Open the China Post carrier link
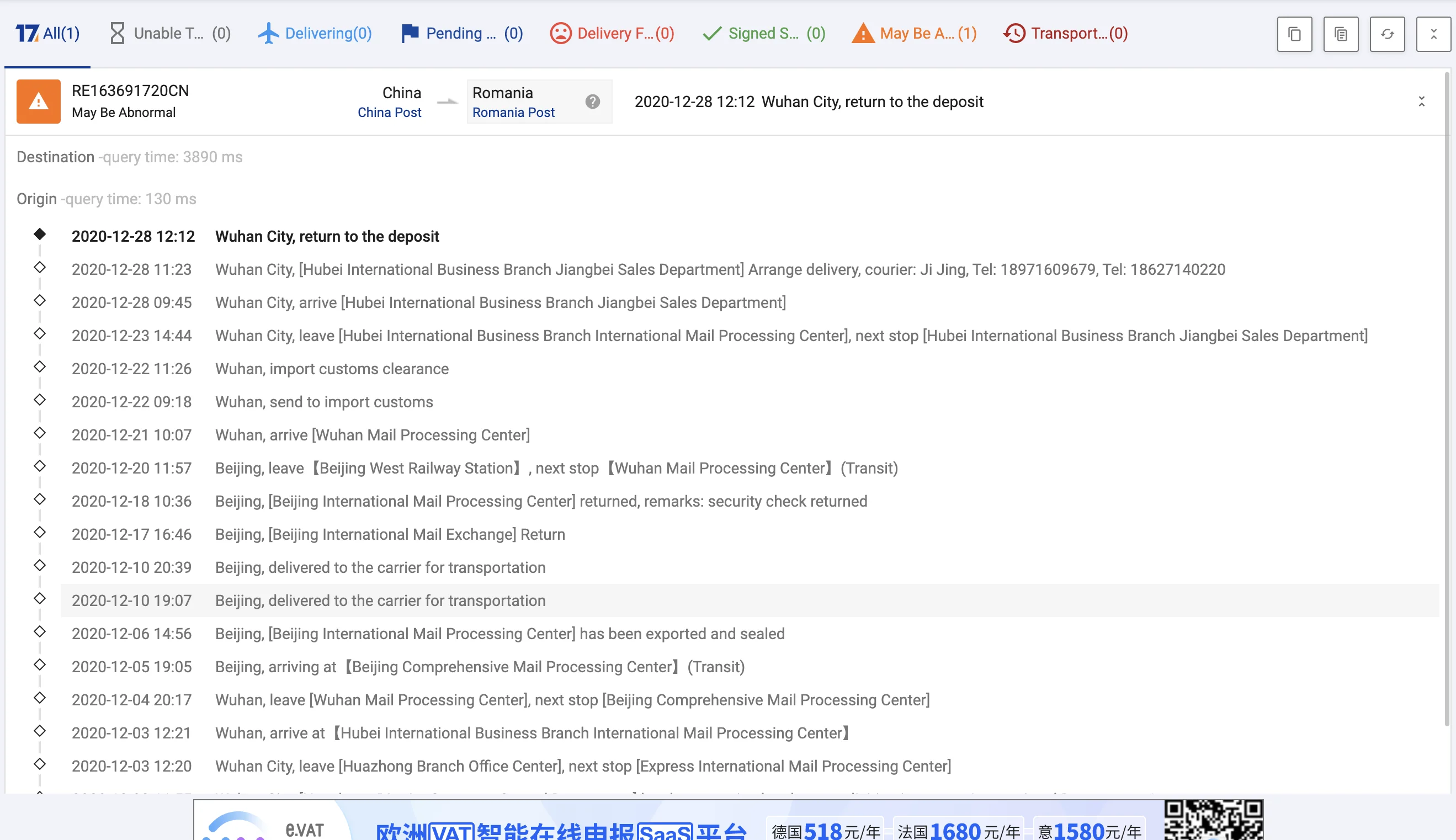This screenshot has width=1456, height=840. (389, 113)
